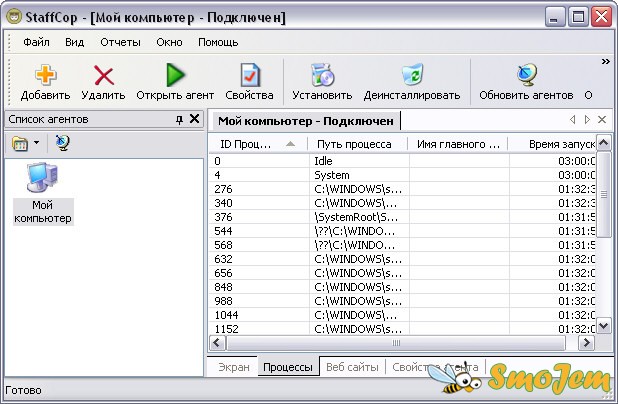
Task: Click Обновить агентов globe icon
Action: pyautogui.click(x=527, y=74)
